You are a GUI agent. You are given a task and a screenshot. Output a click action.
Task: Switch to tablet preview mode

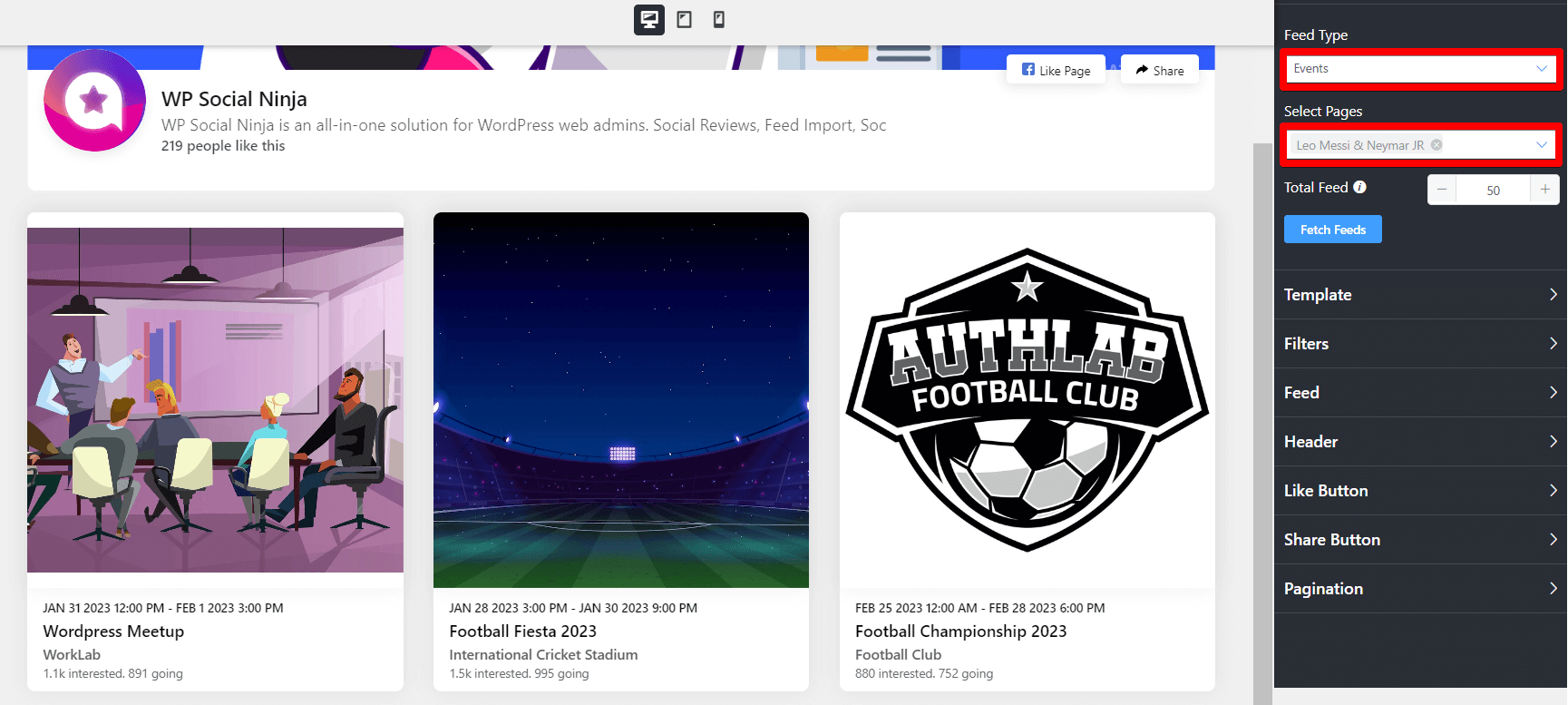(x=684, y=19)
